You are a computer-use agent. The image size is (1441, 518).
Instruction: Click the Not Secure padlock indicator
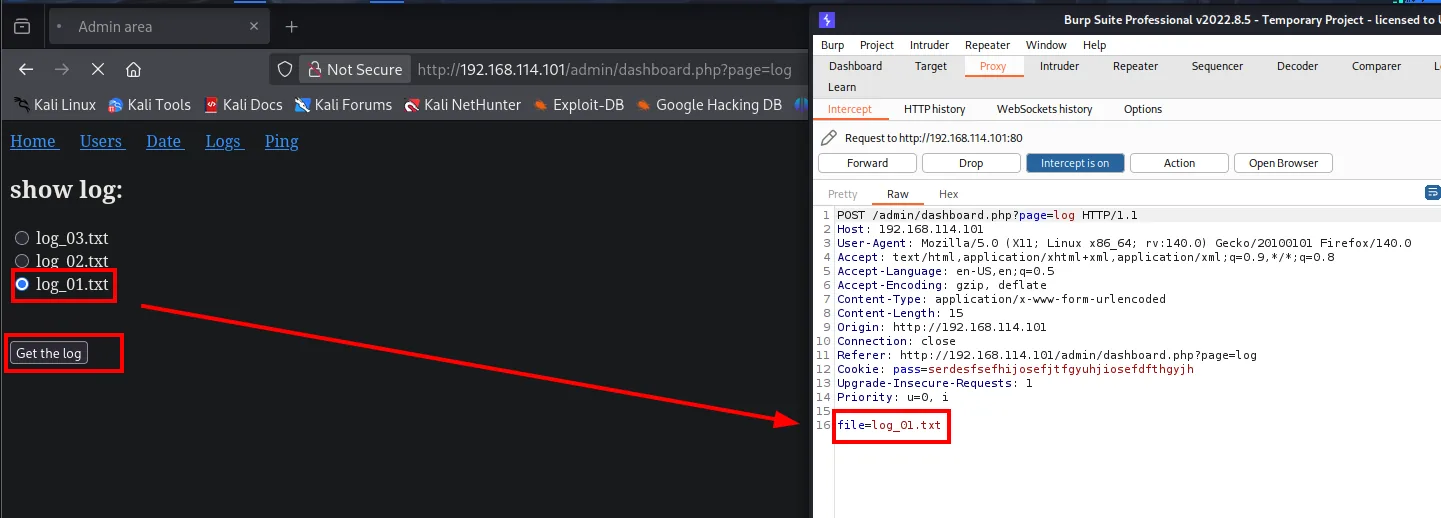(x=355, y=69)
